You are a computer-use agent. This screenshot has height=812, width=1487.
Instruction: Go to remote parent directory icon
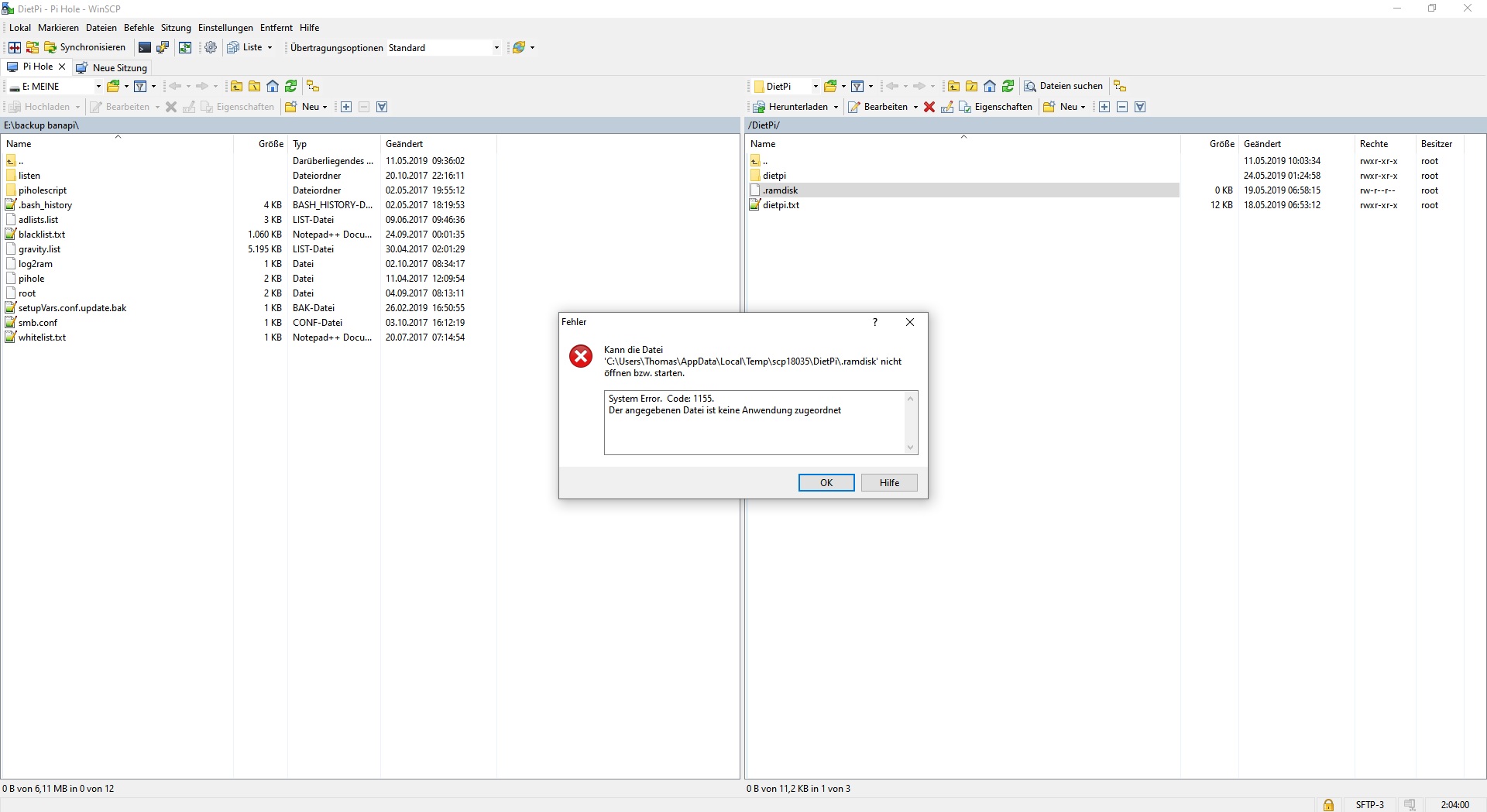pyautogui.click(x=953, y=86)
